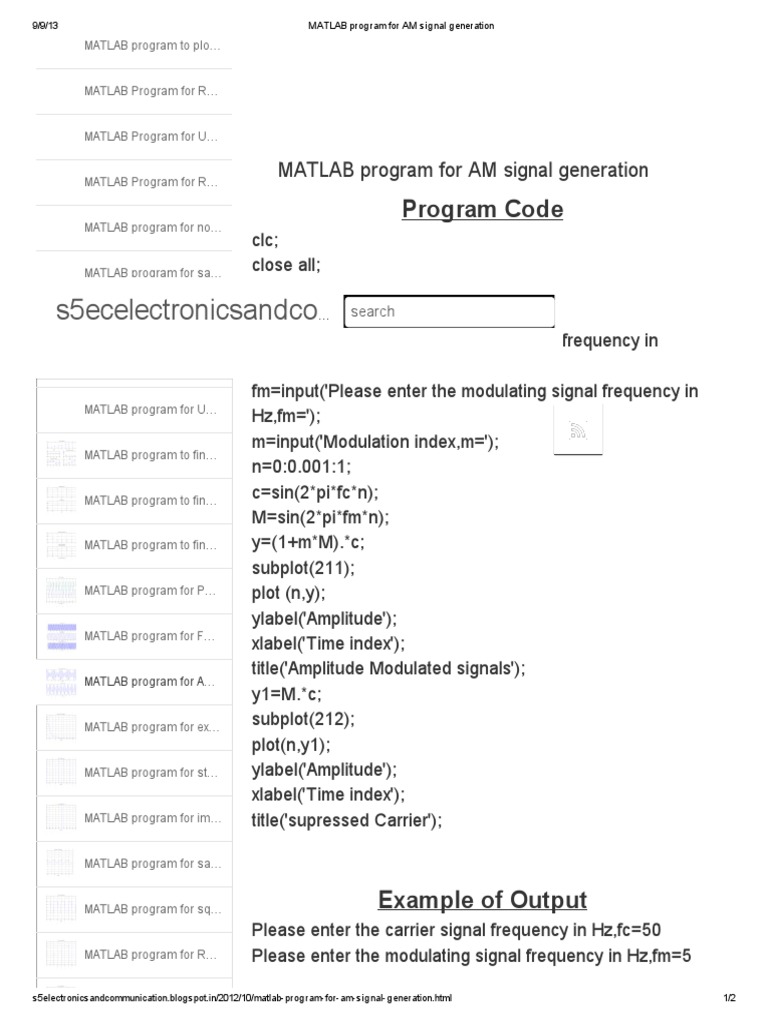Viewport: 768px width, 1024px height.
Task: Click the article title above 'Program Code'
Action: [x=463, y=170]
